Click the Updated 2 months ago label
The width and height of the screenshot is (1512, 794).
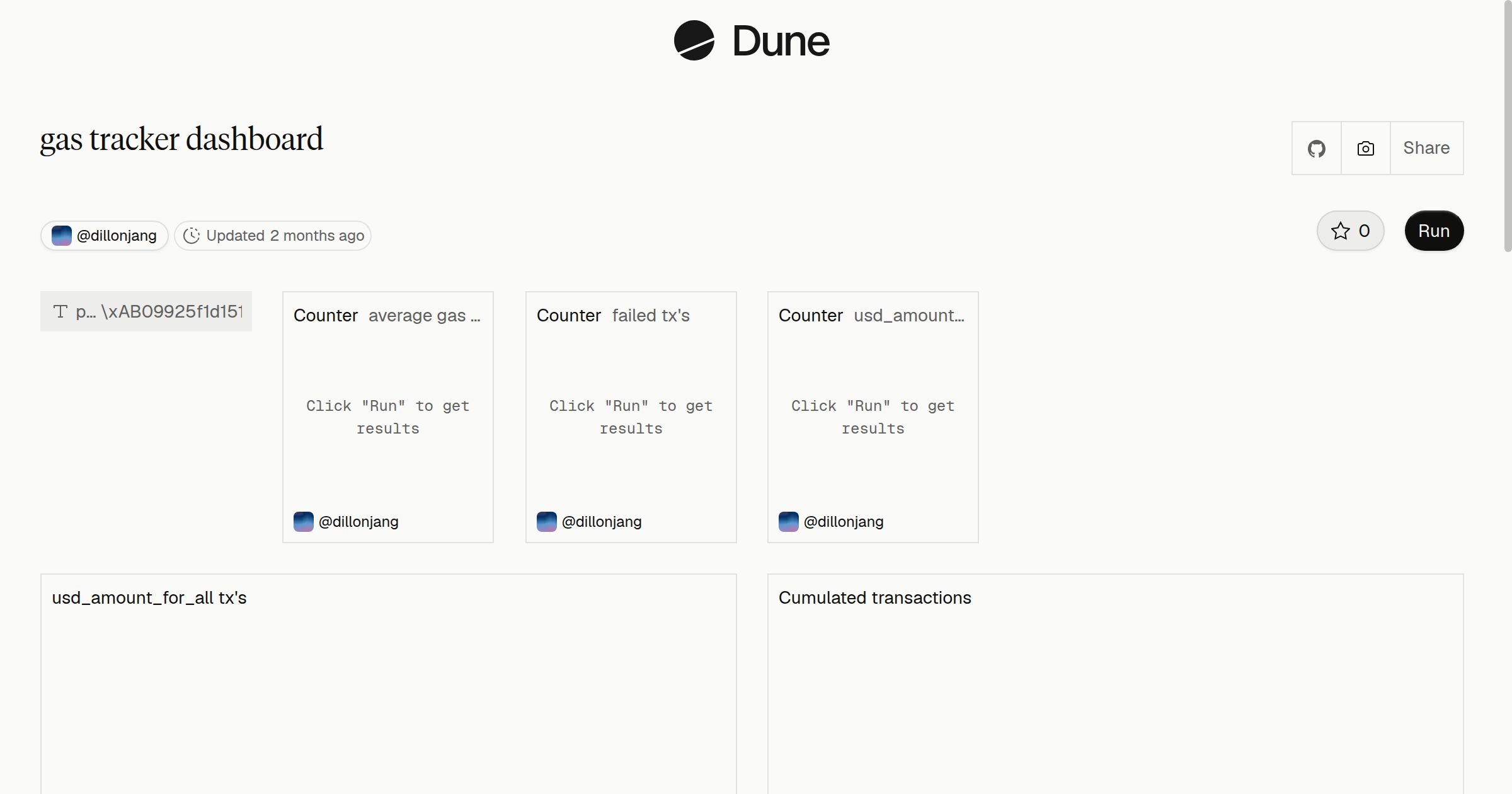point(285,236)
